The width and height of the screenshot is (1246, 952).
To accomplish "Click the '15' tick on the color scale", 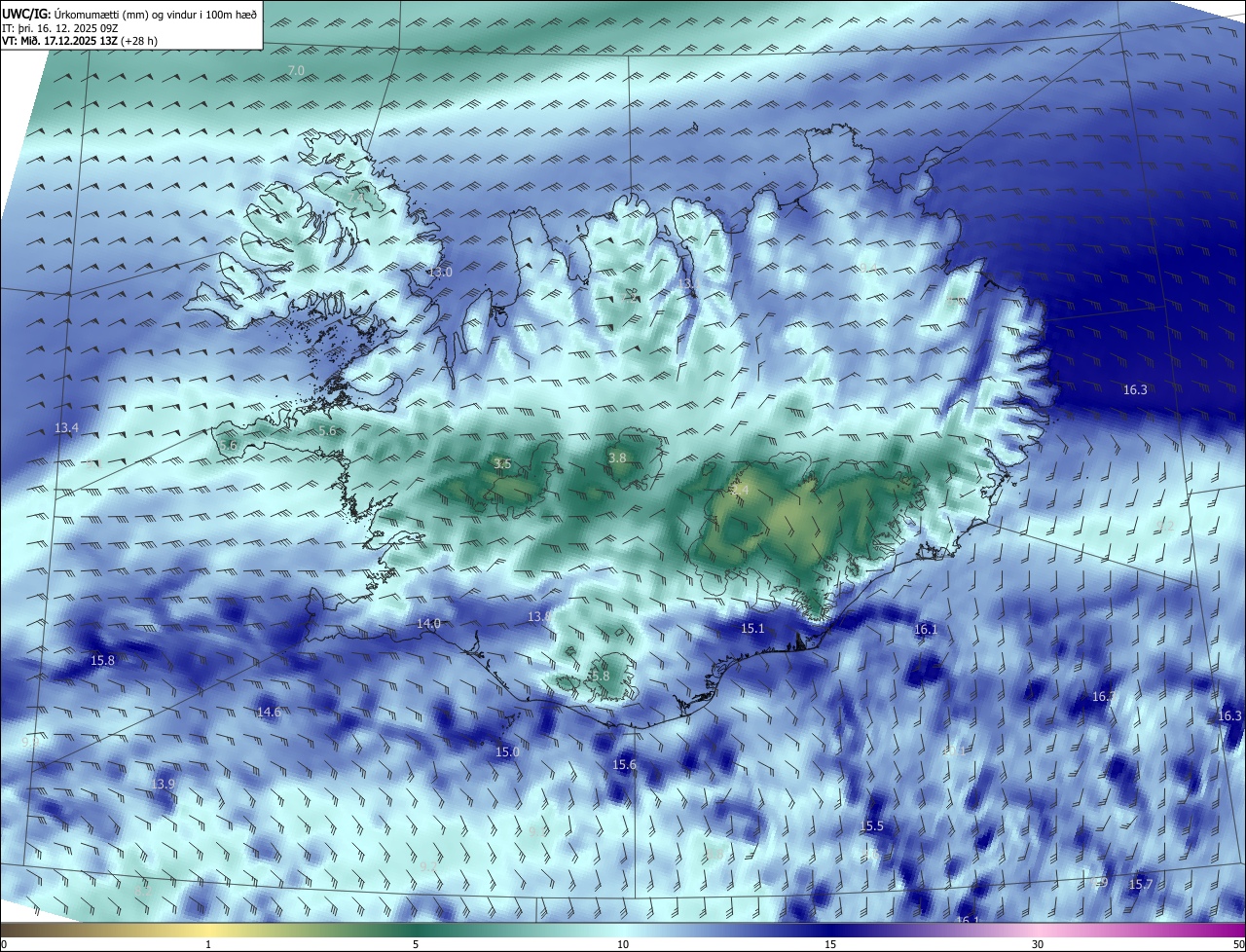I will pos(830,945).
